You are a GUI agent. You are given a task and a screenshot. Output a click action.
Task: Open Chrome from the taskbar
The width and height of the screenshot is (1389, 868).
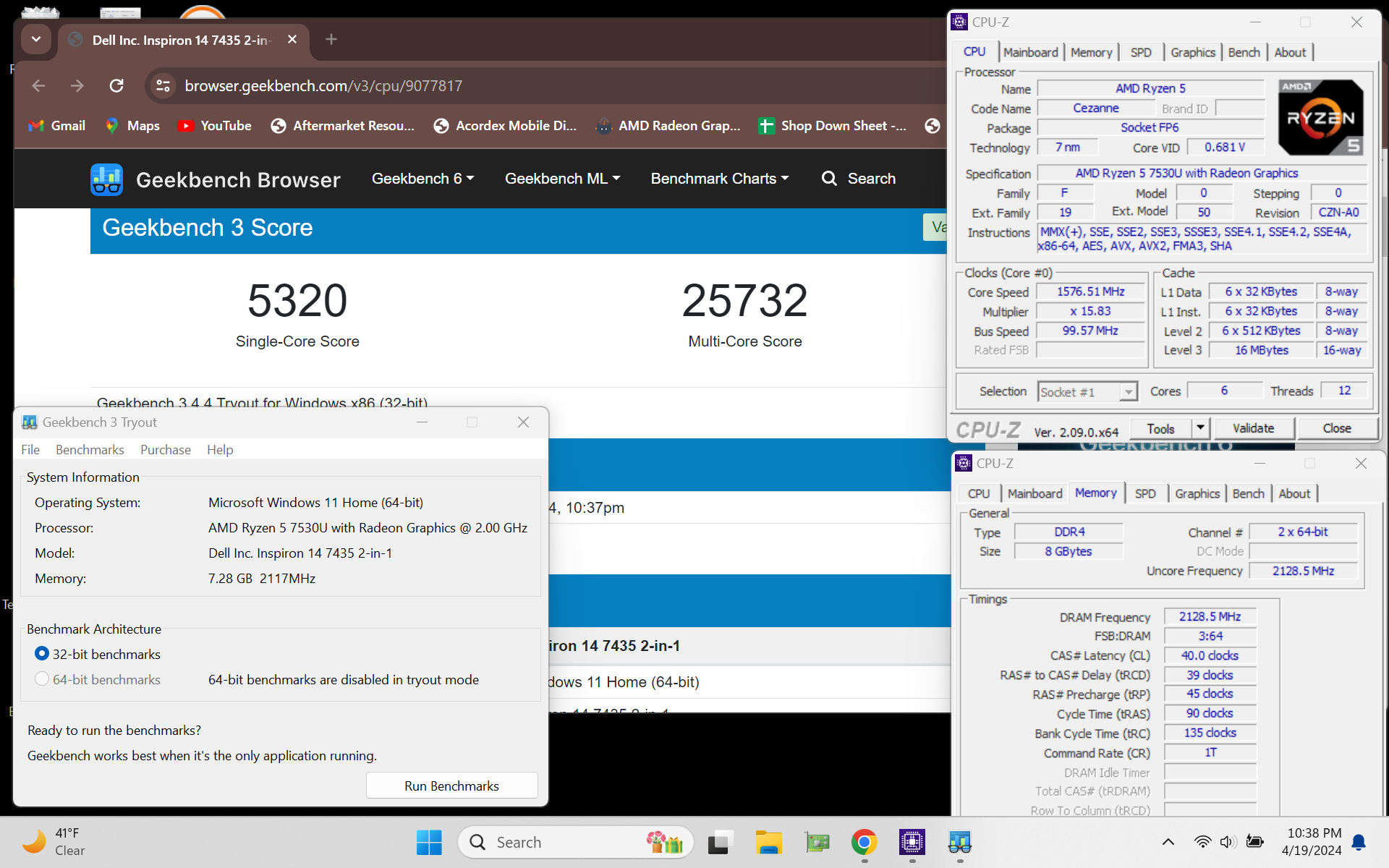[864, 842]
